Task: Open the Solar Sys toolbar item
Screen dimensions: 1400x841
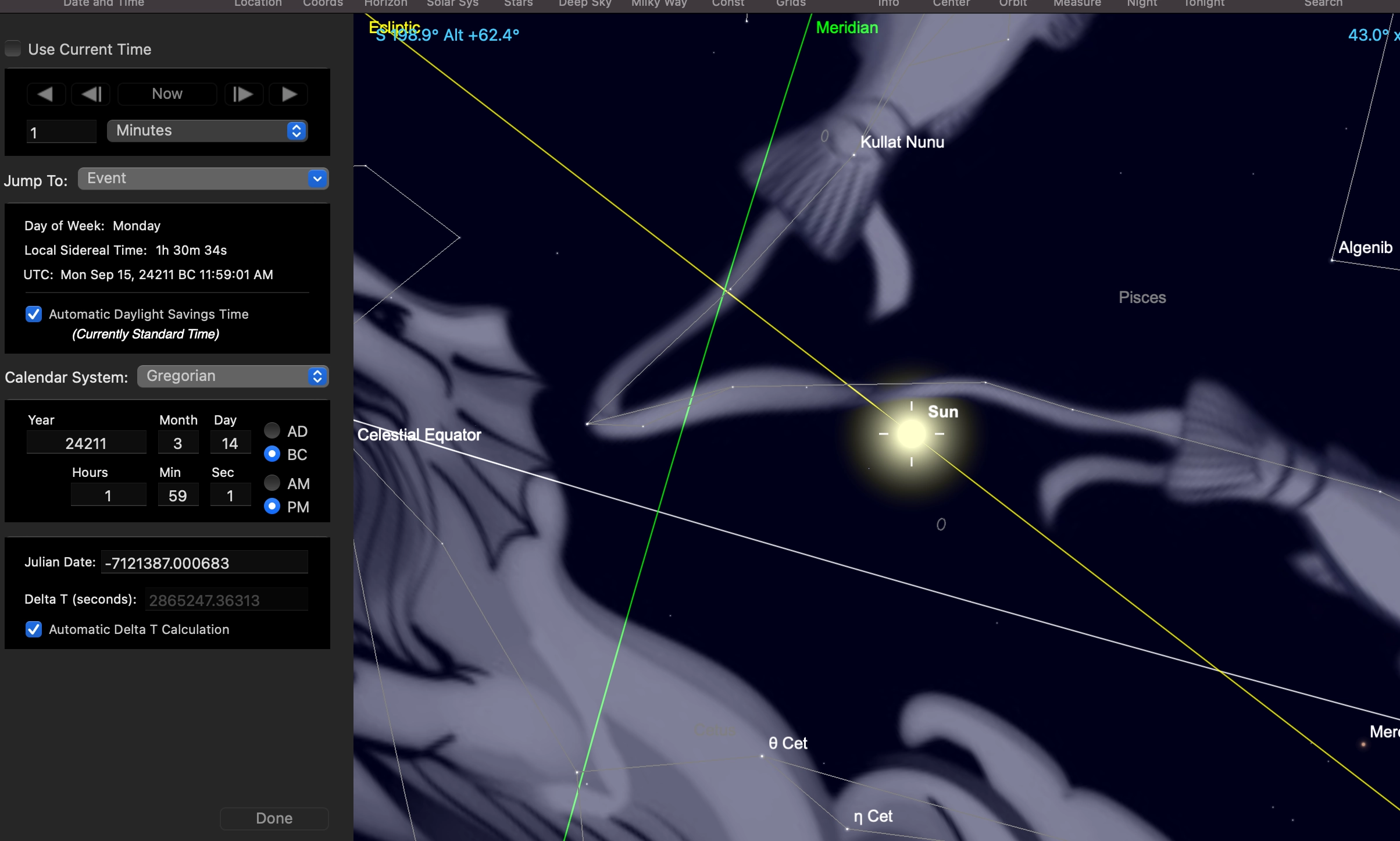Action: pyautogui.click(x=452, y=3)
